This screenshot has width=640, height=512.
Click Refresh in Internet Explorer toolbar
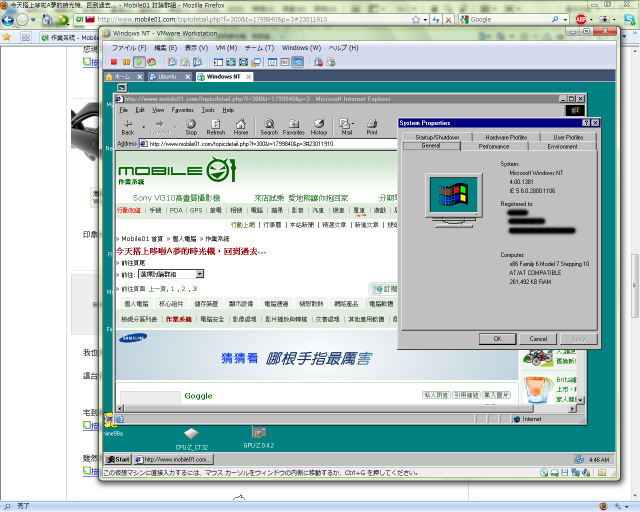[x=216, y=127]
